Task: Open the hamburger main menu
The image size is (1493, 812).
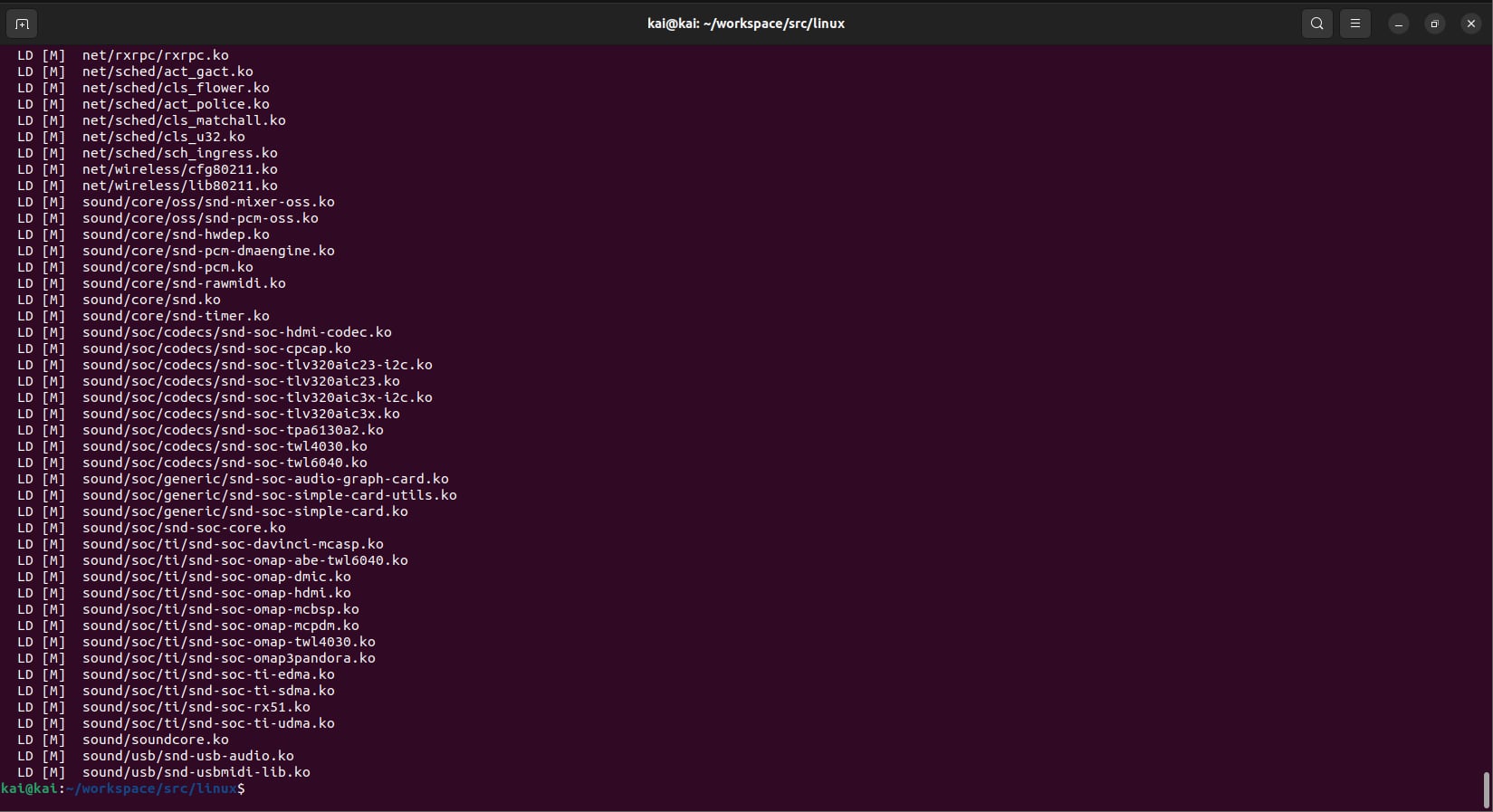Action: pyautogui.click(x=1355, y=24)
